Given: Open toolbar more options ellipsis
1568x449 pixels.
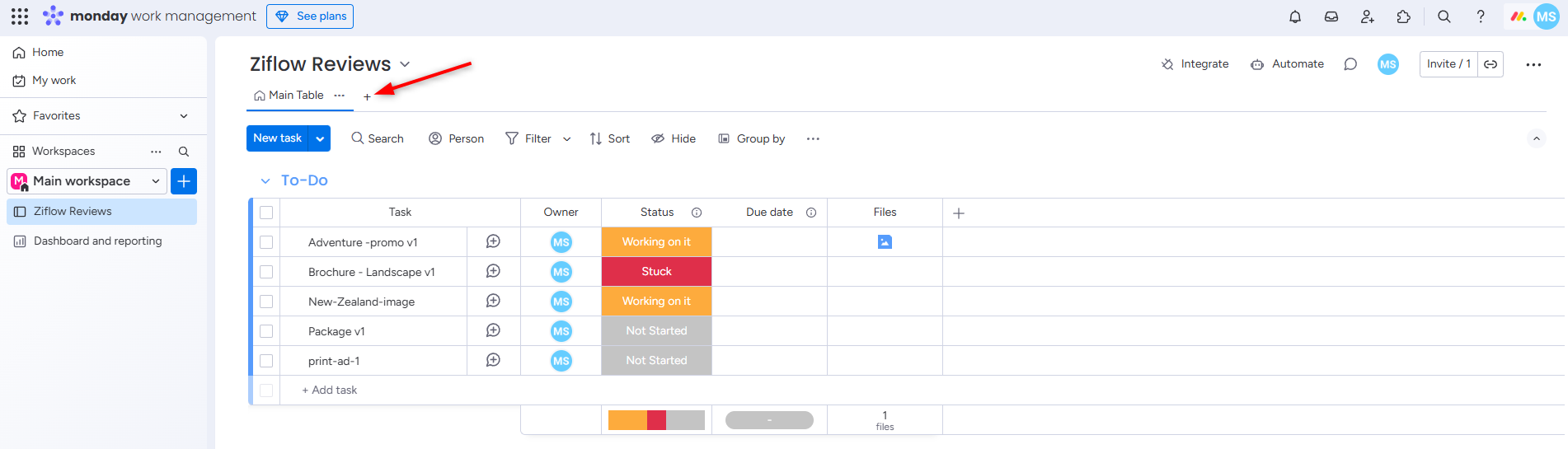Looking at the screenshot, I should tap(813, 138).
